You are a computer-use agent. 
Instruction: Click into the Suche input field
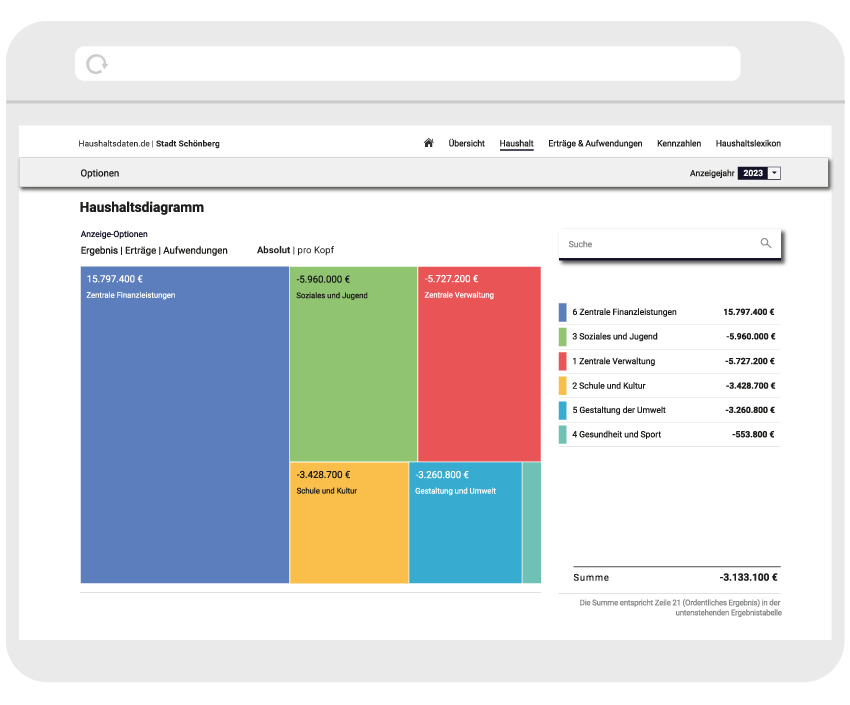pos(669,244)
